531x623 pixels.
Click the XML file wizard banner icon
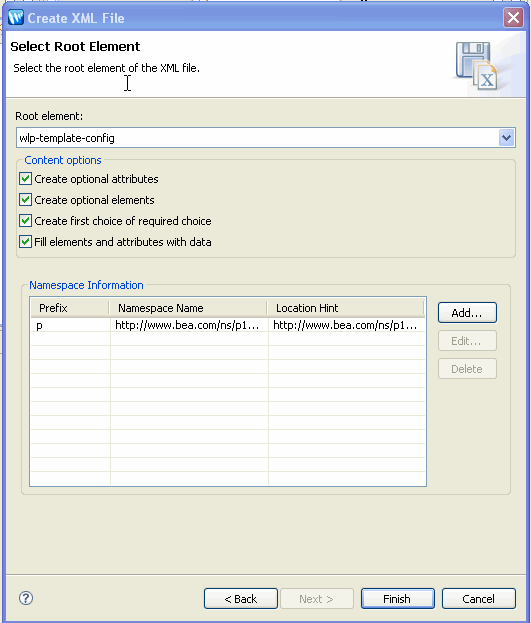tap(476, 66)
